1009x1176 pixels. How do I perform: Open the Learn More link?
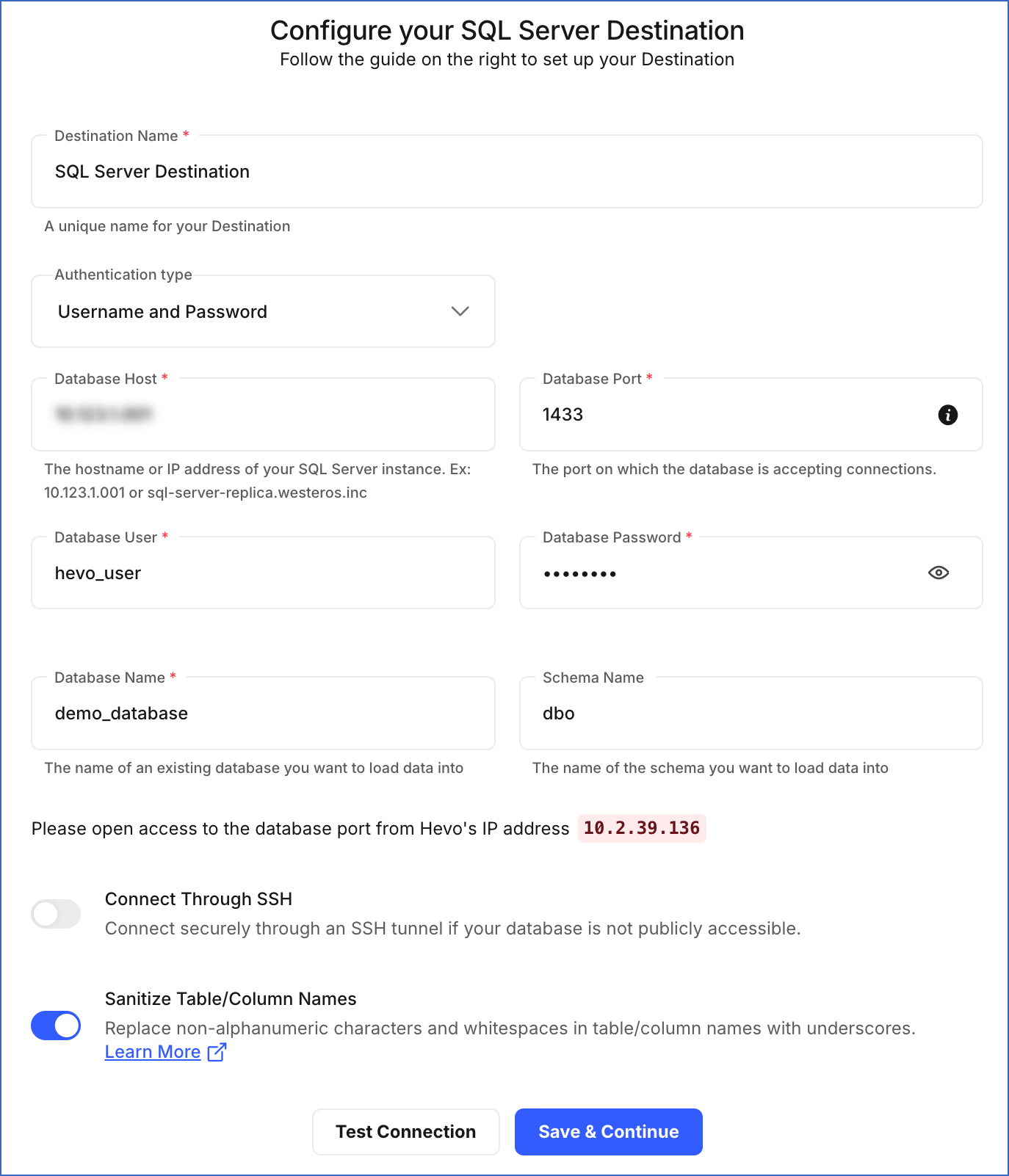(153, 1052)
